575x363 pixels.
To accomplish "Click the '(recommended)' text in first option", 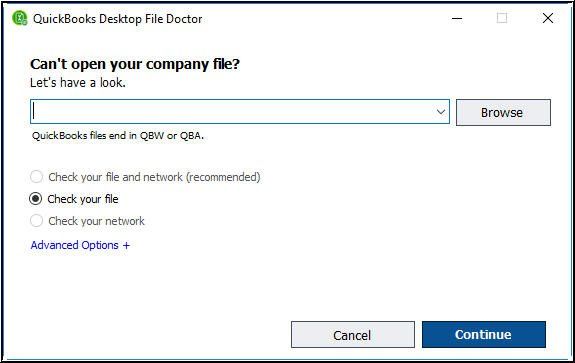I will pyautogui.click(x=223, y=177).
